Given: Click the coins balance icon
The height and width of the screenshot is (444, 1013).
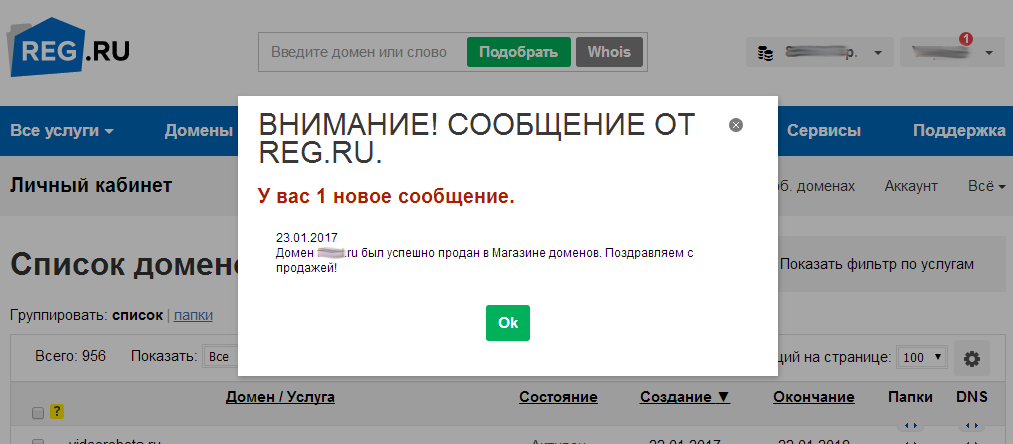Looking at the screenshot, I should coord(766,53).
